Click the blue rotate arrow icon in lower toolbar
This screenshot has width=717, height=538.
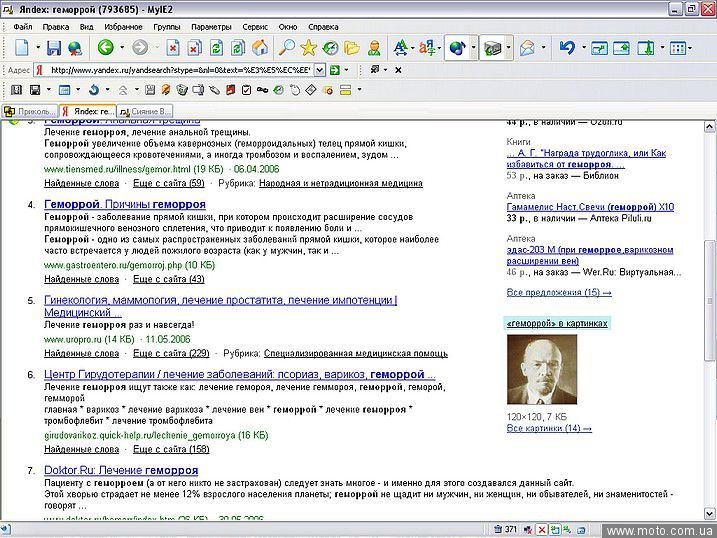pyautogui.click(x=94, y=90)
